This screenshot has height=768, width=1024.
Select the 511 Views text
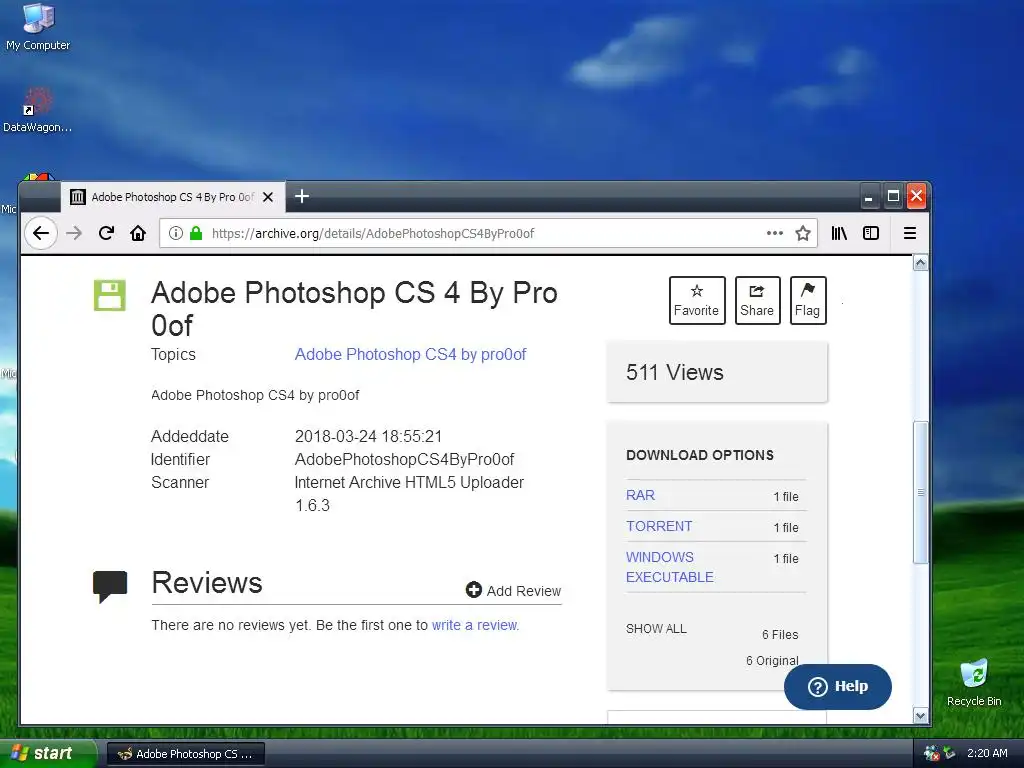pos(675,372)
